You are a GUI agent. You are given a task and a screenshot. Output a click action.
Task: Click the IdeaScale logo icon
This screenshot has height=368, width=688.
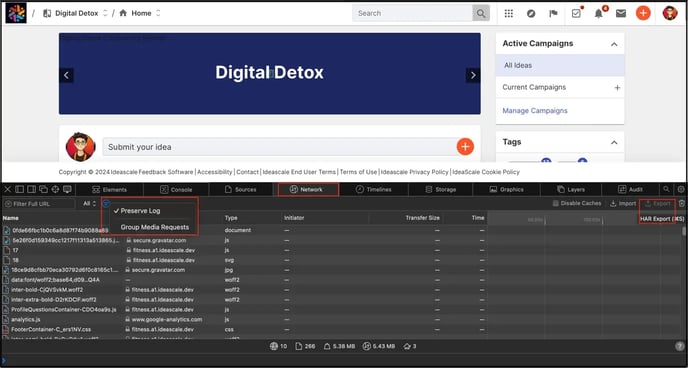tap(16, 13)
